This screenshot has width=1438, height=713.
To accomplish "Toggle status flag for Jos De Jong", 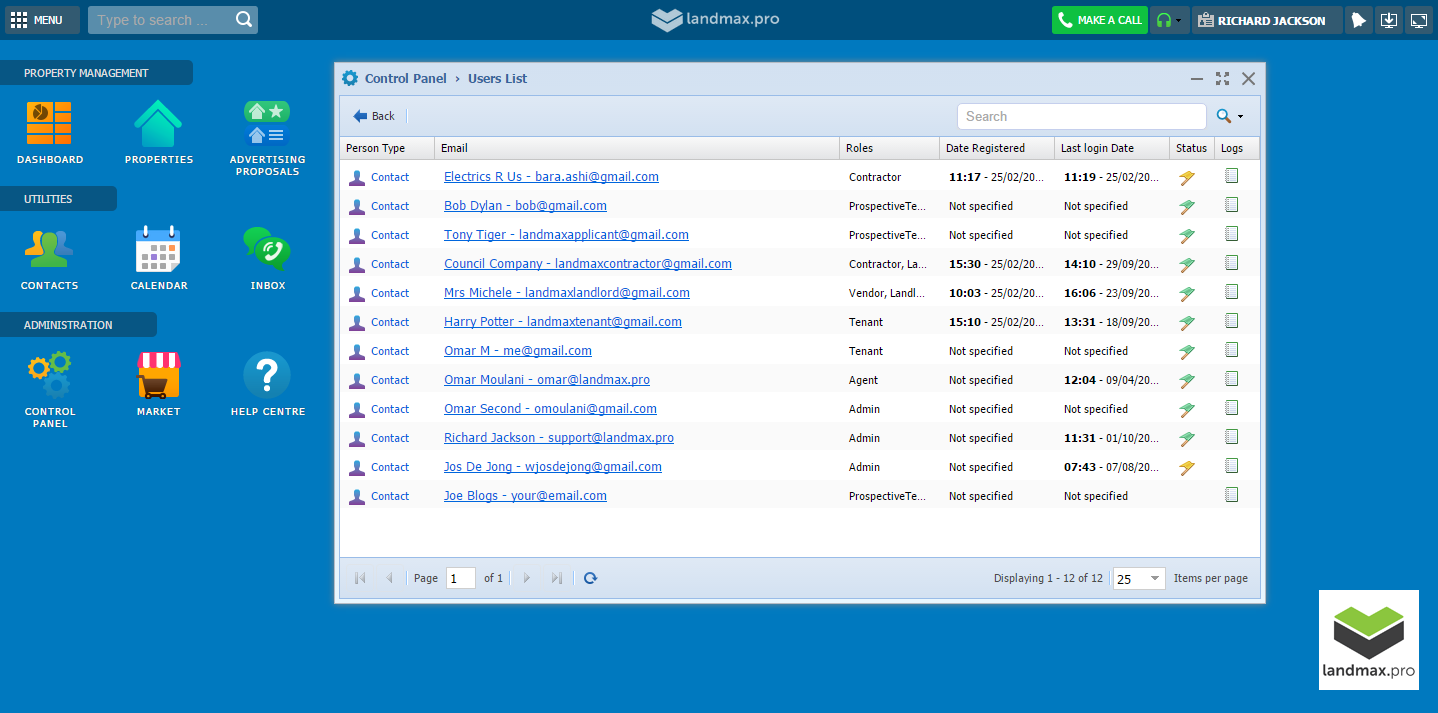I will [1187, 467].
